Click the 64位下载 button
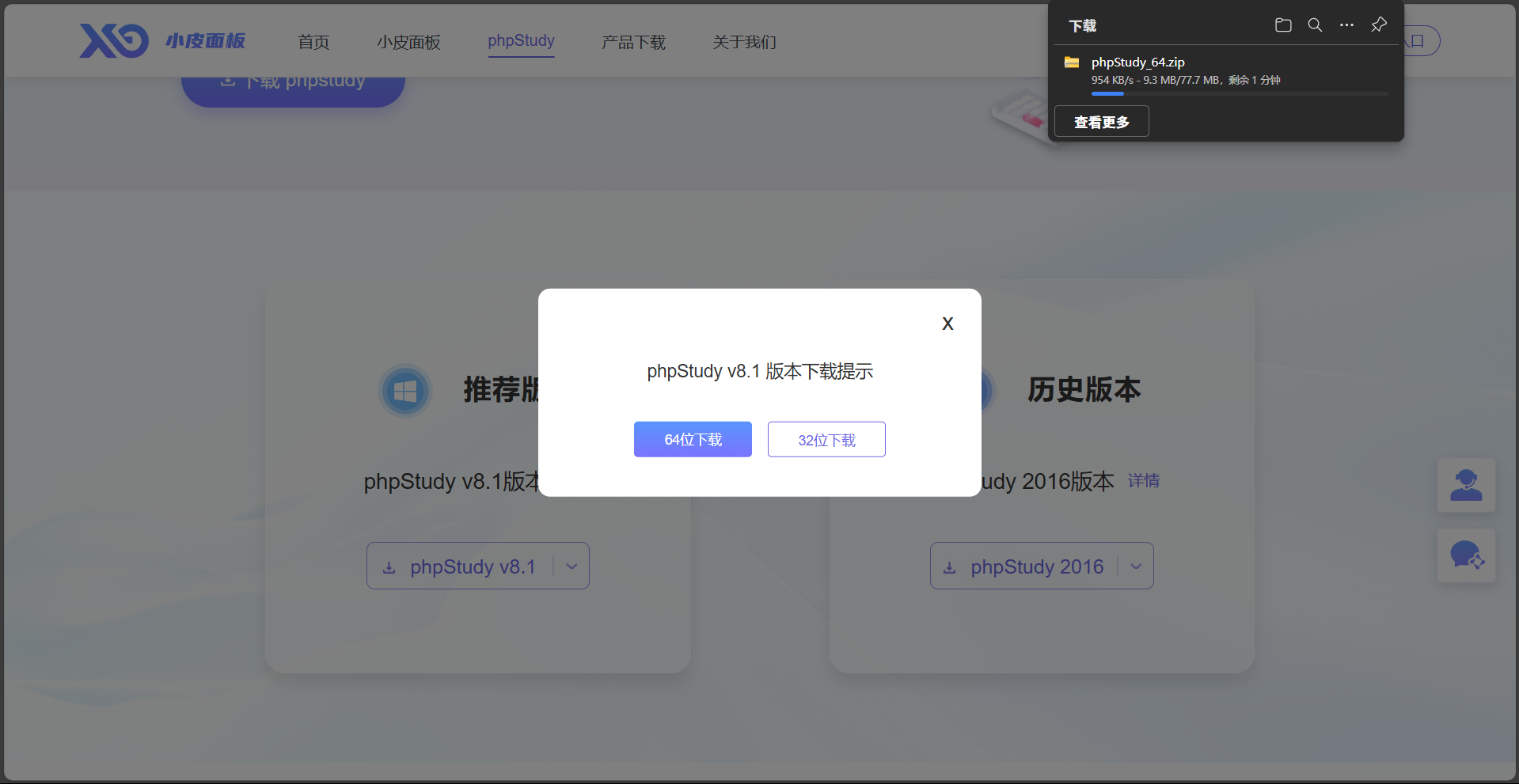The height and width of the screenshot is (784, 1519). click(692, 439)
